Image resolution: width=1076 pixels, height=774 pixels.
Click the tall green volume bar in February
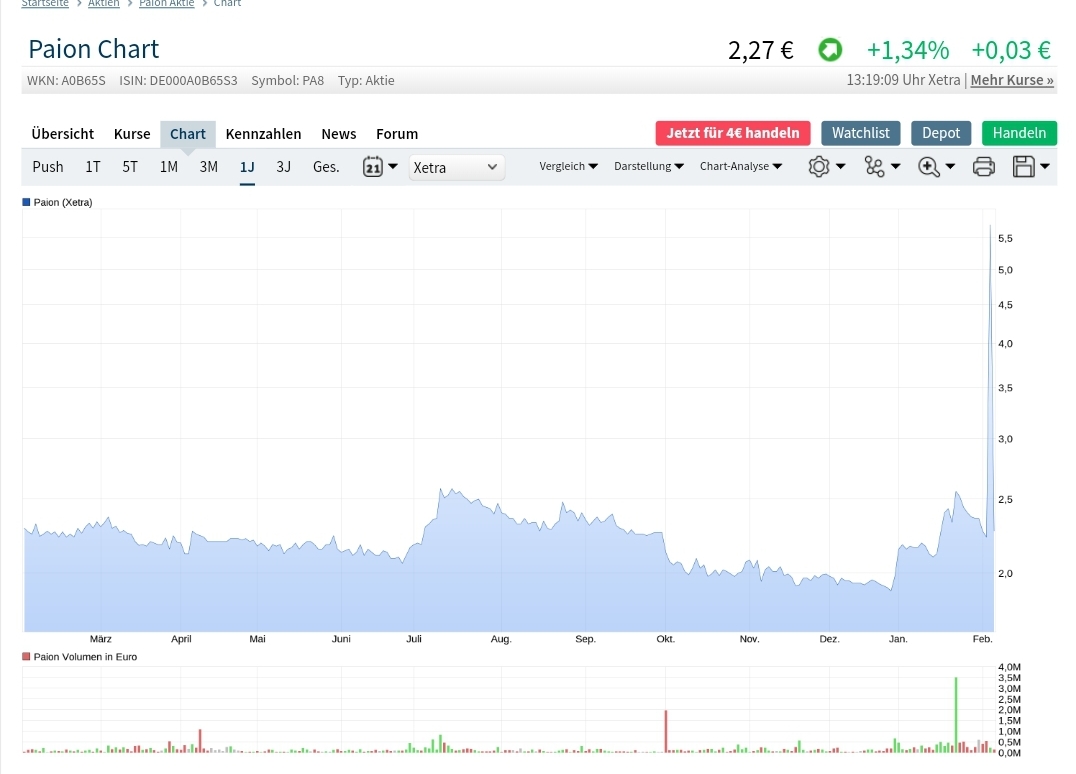tap(956, 714)
